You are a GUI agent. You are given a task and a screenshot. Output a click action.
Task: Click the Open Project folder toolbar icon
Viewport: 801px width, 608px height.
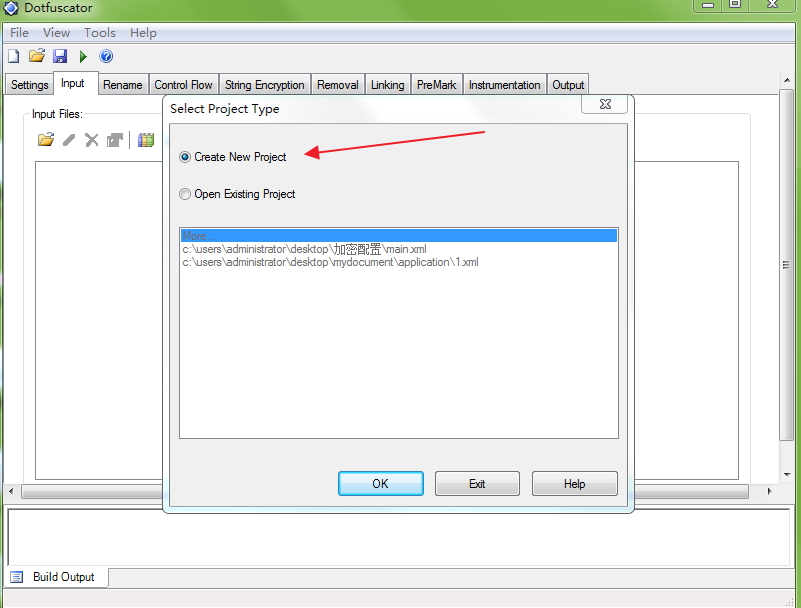point(37,56)
